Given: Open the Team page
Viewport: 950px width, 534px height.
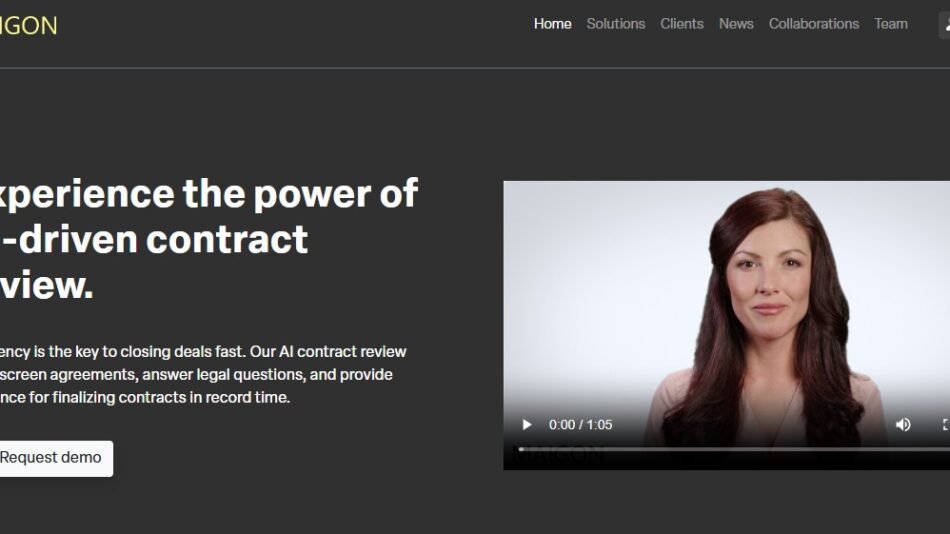Looking at the screenshot, I should click(891, 24).
